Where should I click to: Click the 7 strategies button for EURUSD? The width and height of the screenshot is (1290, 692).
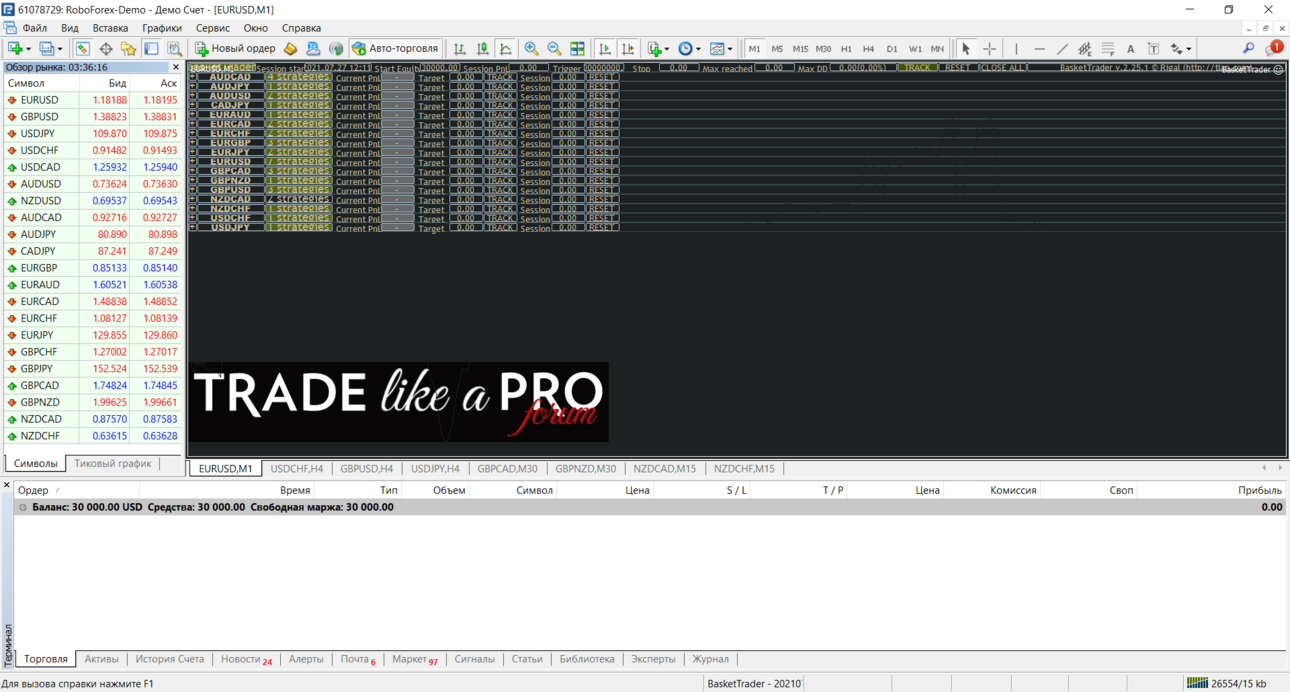click(298, 162)
